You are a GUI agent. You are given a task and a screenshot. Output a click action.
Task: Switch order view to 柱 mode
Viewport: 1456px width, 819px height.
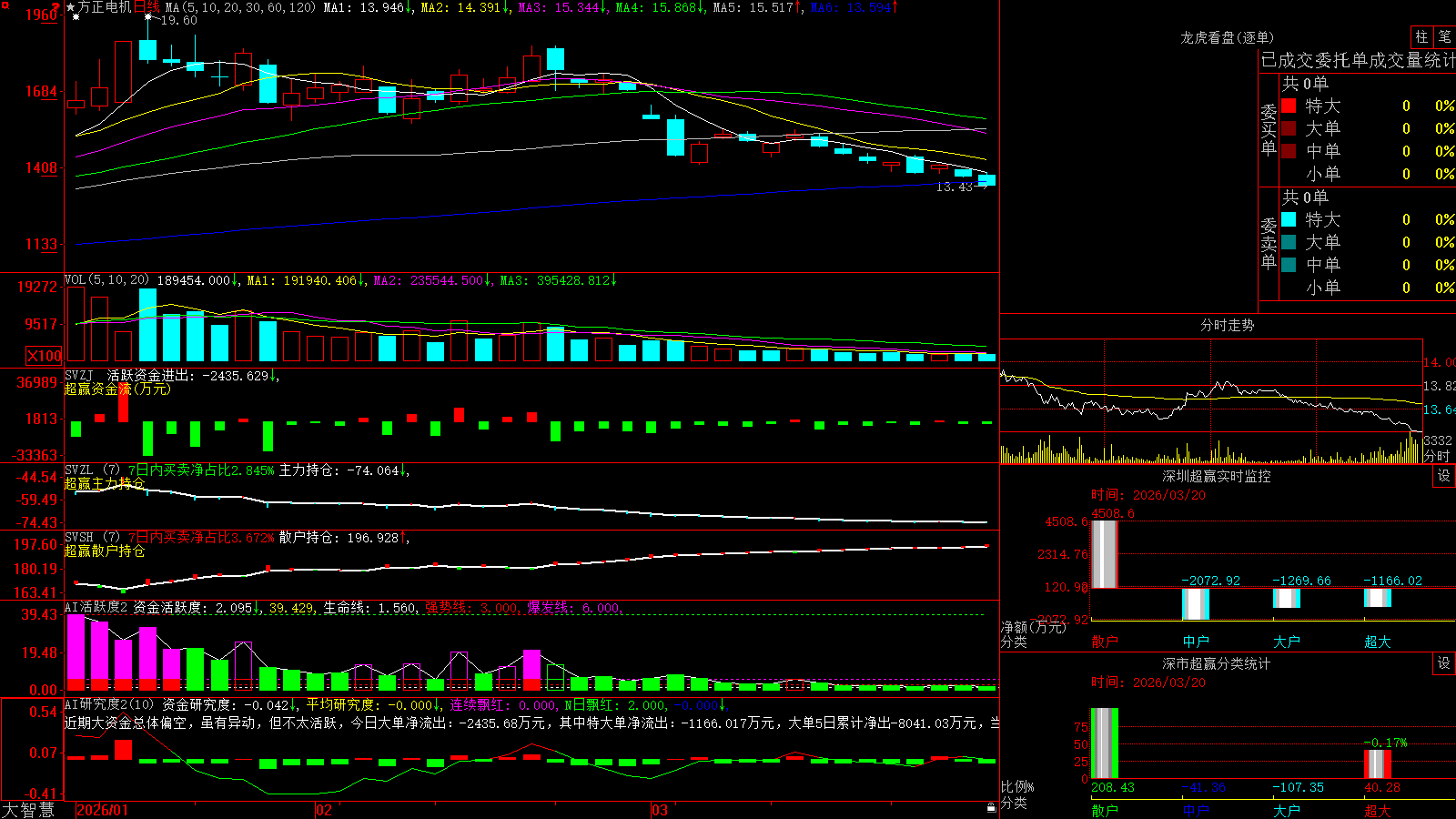click(x=1421, y=36)
